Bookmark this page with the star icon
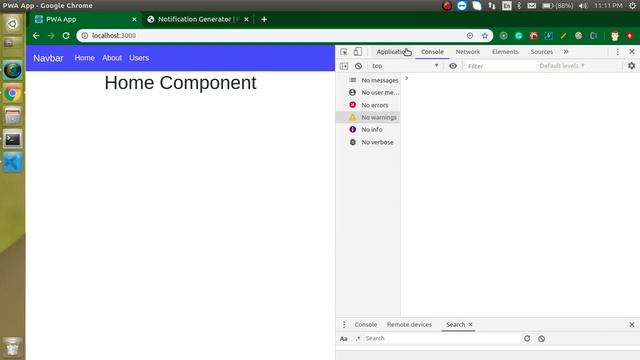640x360 pixels. [x=484, y=36]
